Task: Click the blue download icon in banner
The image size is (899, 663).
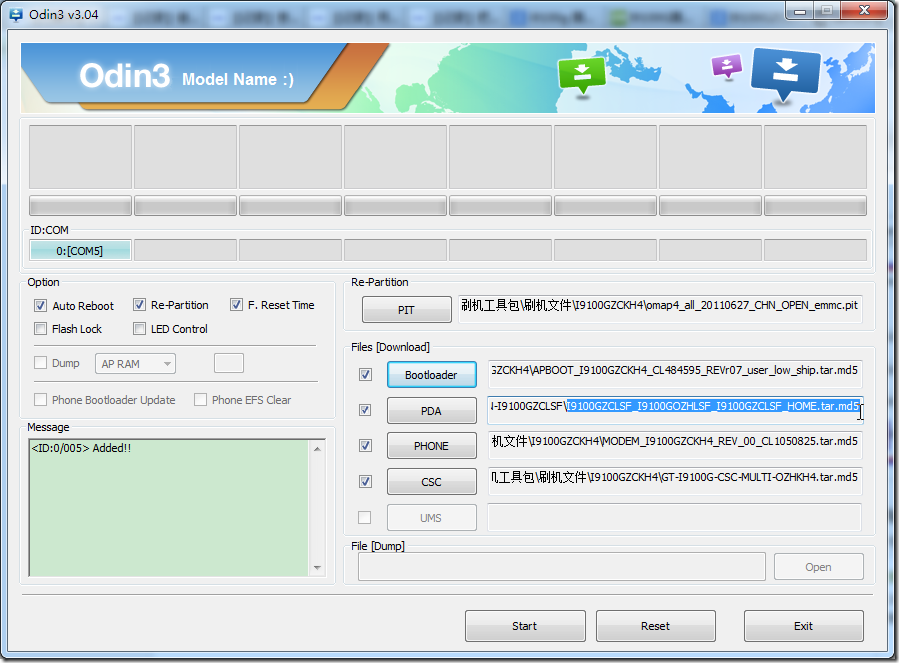Action: pyautogui.click(x=785, y=73)
